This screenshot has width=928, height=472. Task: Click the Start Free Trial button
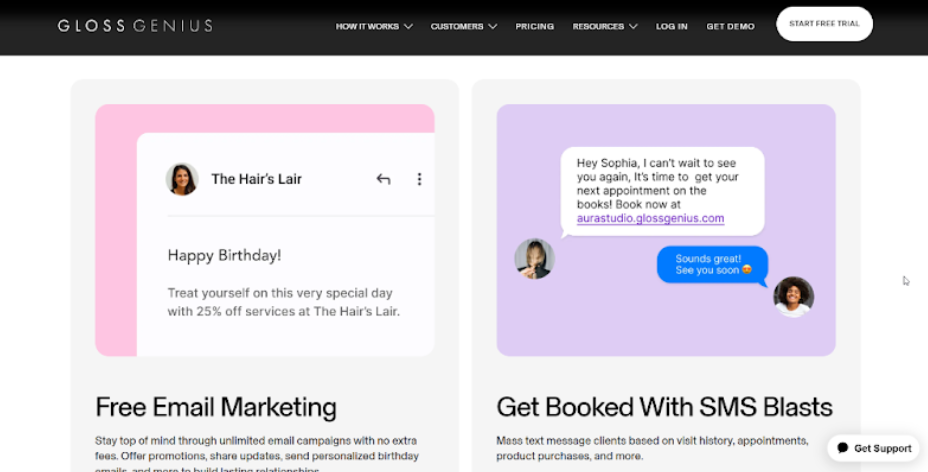pos(824,24)
